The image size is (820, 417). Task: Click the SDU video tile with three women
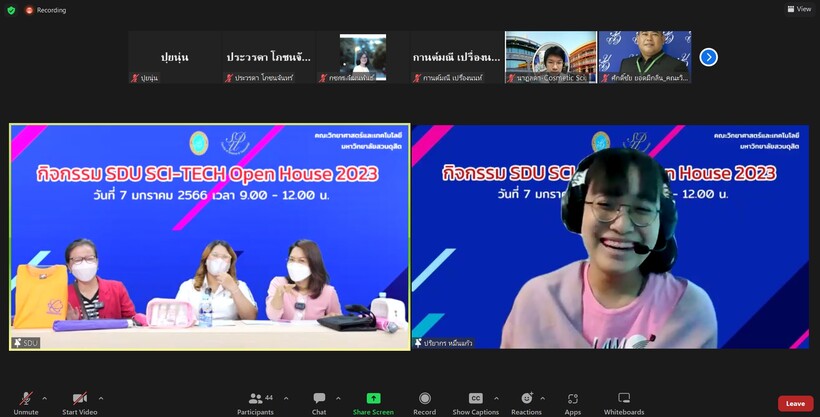(x=210, y=237)
